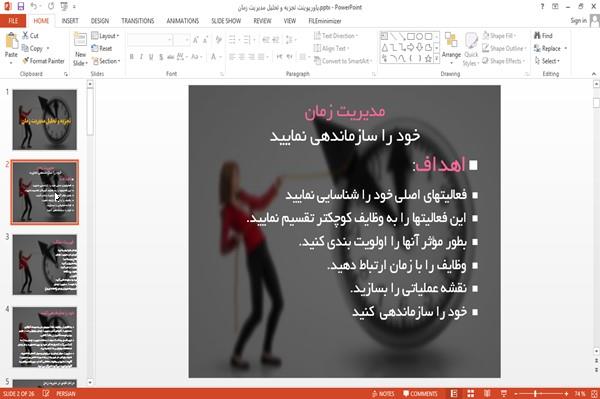The image size is (600, 399).
Task: Switch to Reading view
Action: pyautogui.click(x=487, y=394)
